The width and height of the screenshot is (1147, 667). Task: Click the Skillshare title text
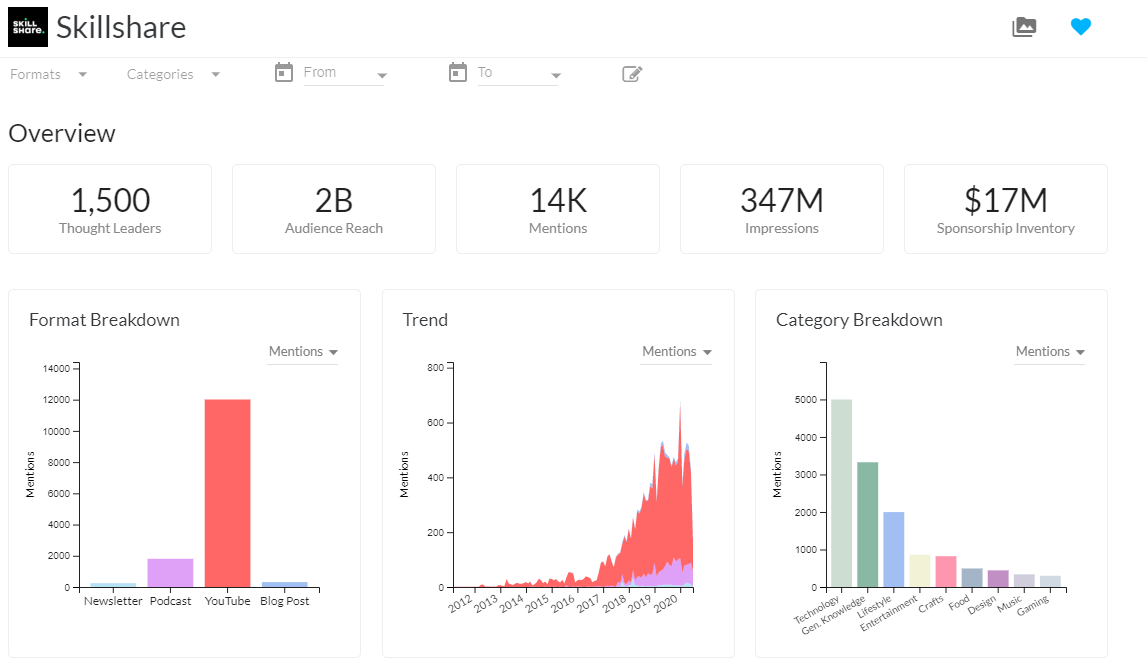[121, 28]
